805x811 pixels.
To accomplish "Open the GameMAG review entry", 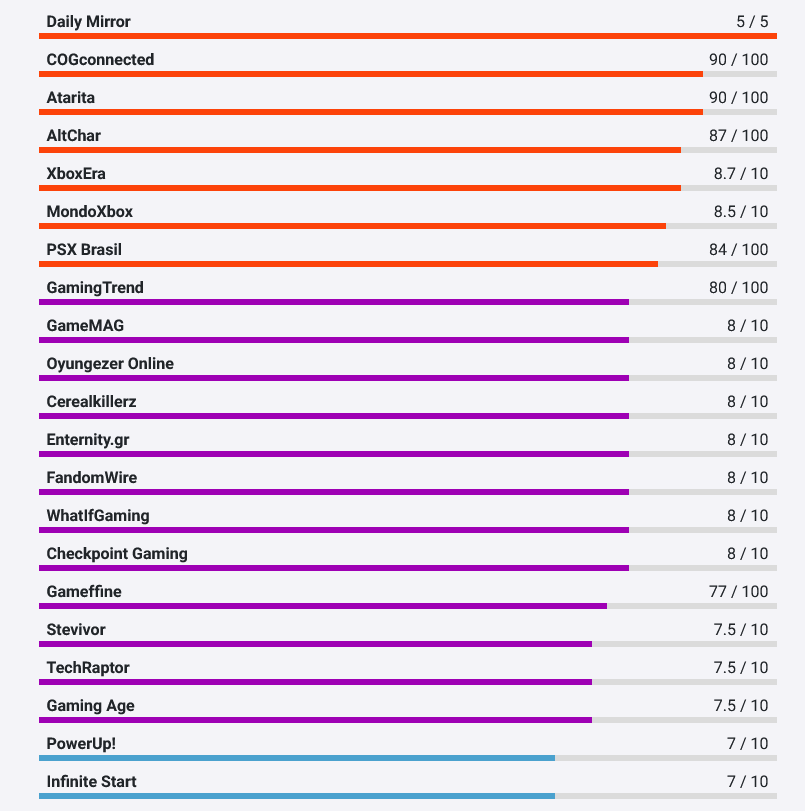I will pos(85,325).
